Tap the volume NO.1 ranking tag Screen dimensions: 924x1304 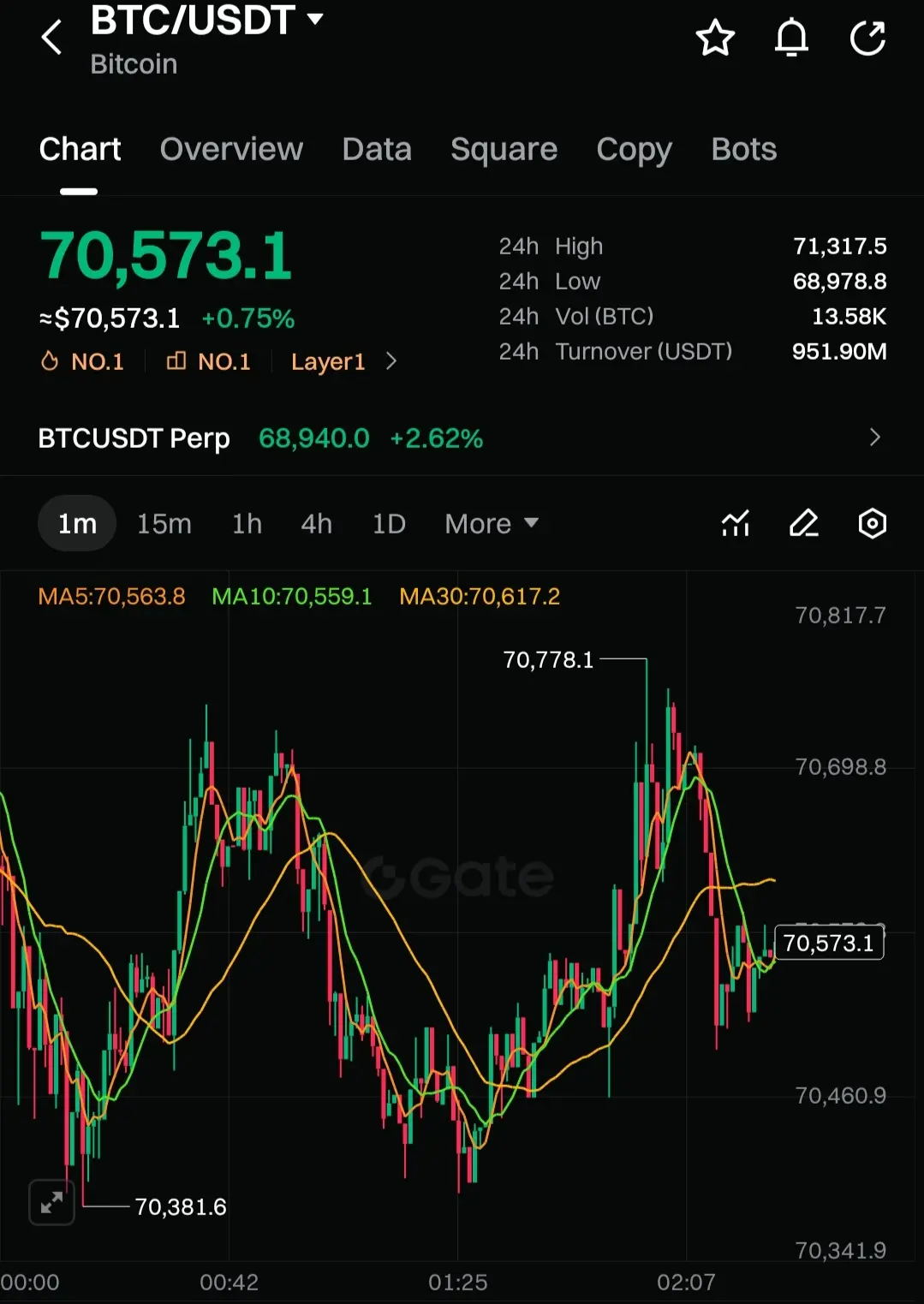click(208, 362)
